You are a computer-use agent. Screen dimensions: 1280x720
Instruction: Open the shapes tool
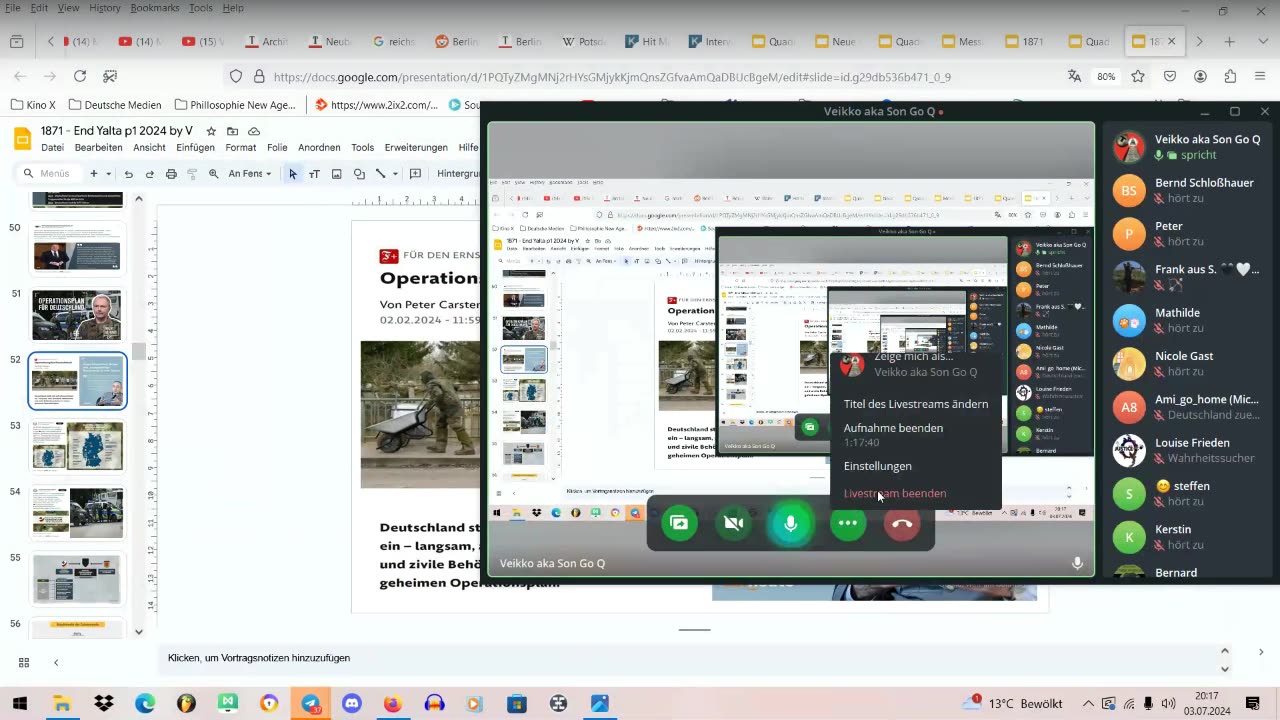point(359,174)
